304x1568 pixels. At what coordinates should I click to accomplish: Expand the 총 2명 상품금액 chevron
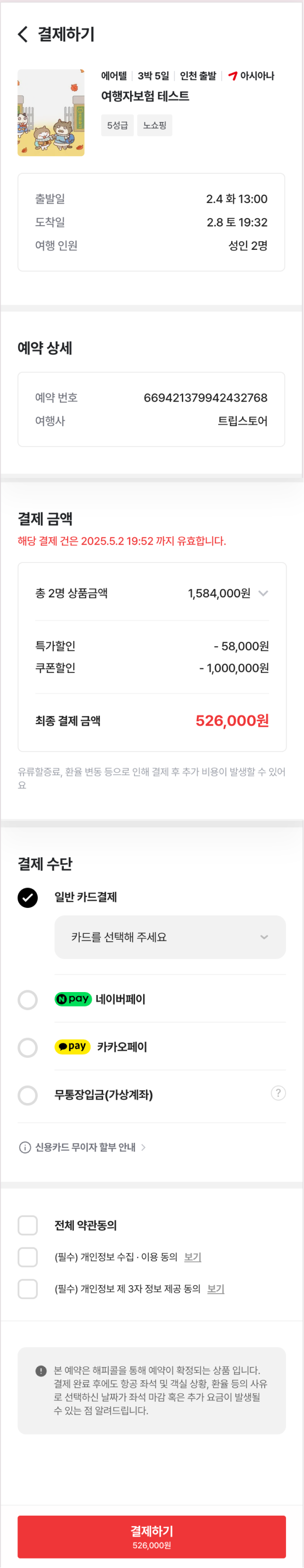tap(263, 593)
